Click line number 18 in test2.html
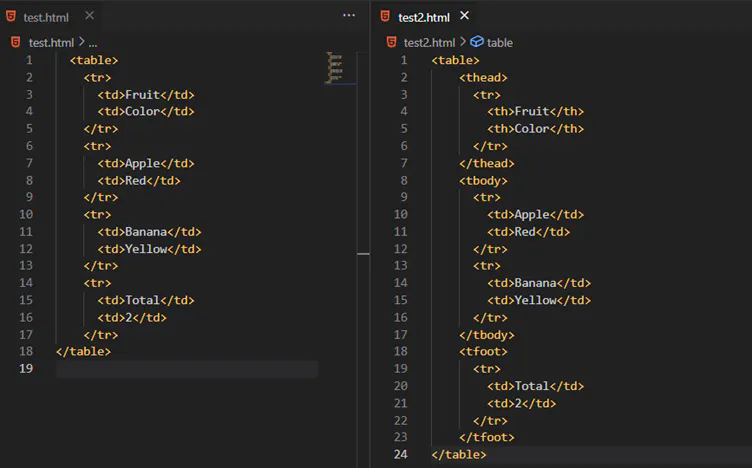 [400, 352]
